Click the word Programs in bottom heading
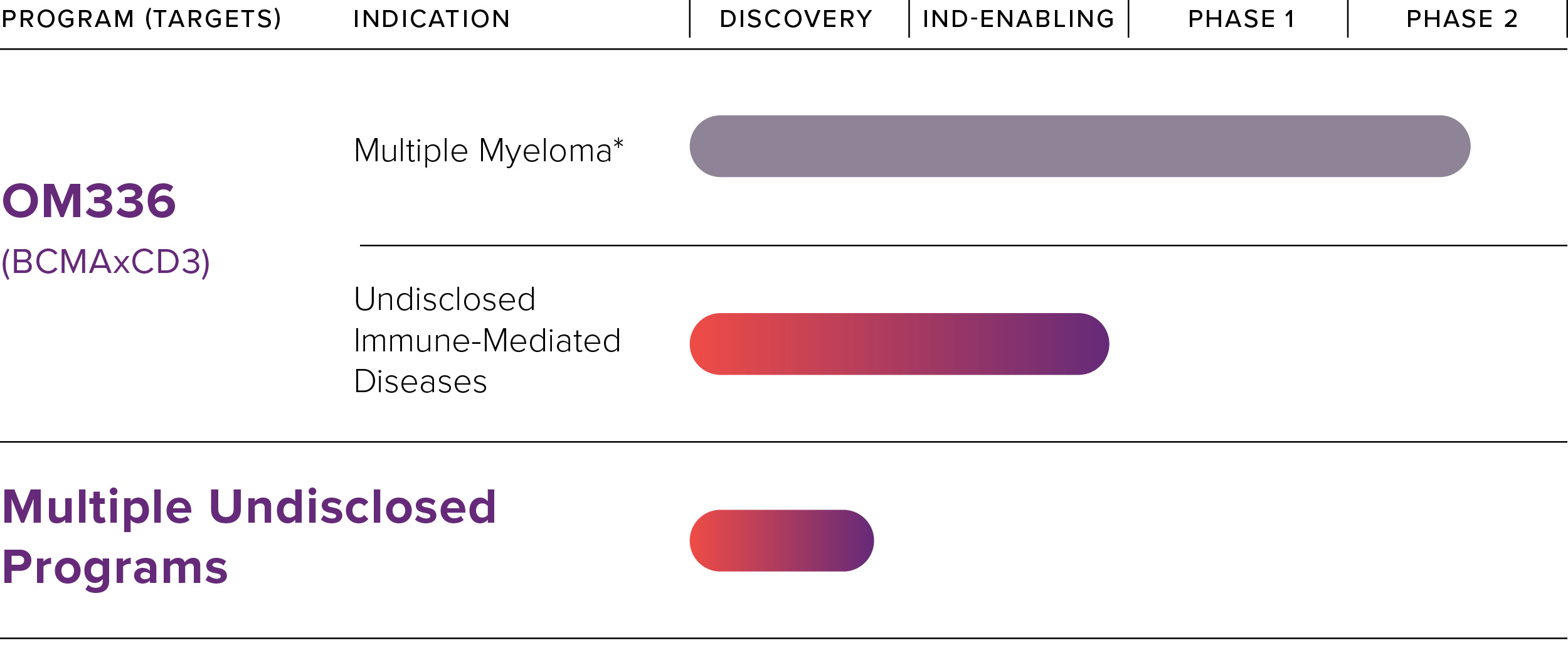The image size is (1568, 662). coord(115,568)
